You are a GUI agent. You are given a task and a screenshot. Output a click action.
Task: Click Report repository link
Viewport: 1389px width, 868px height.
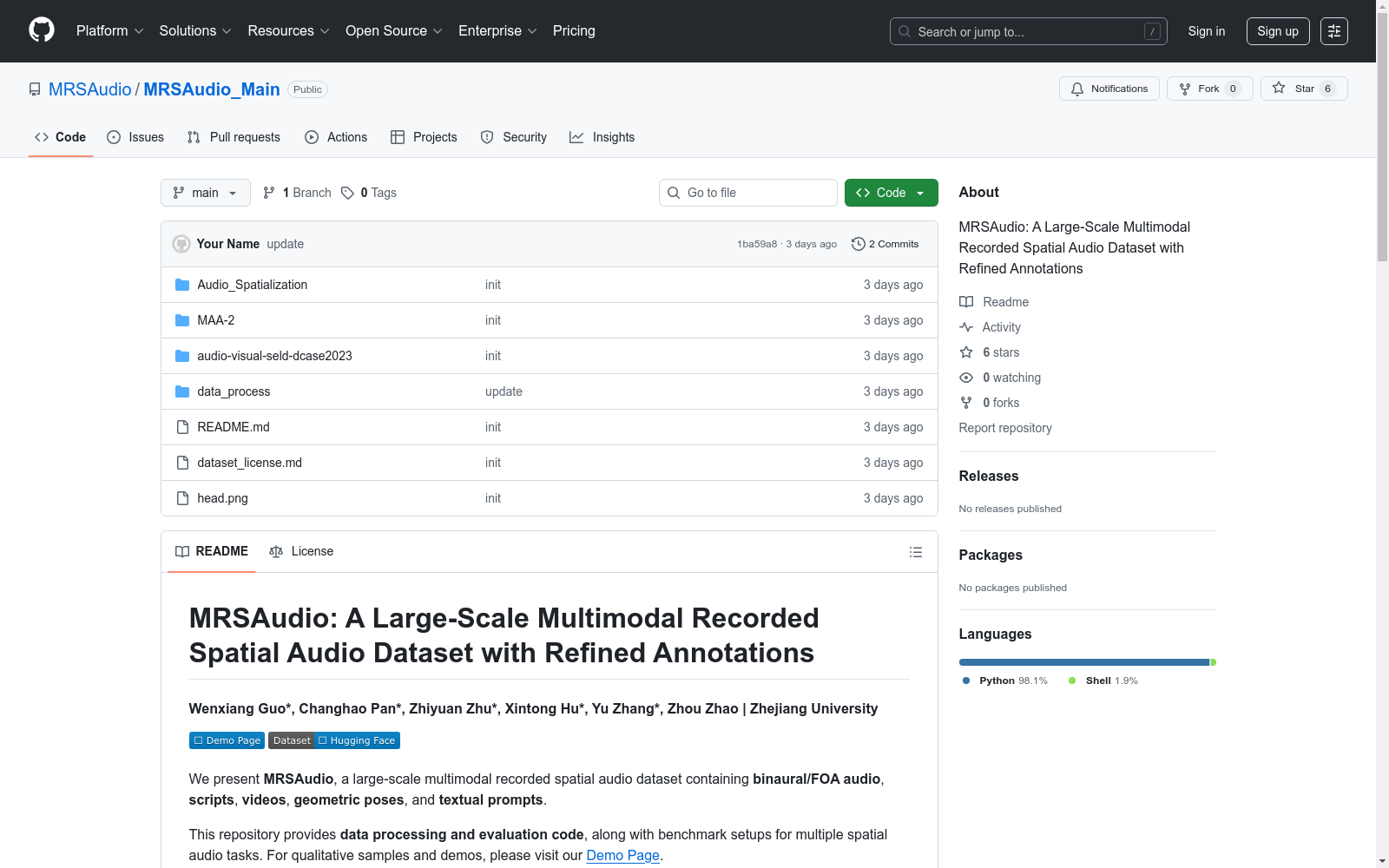(1005, 428)
